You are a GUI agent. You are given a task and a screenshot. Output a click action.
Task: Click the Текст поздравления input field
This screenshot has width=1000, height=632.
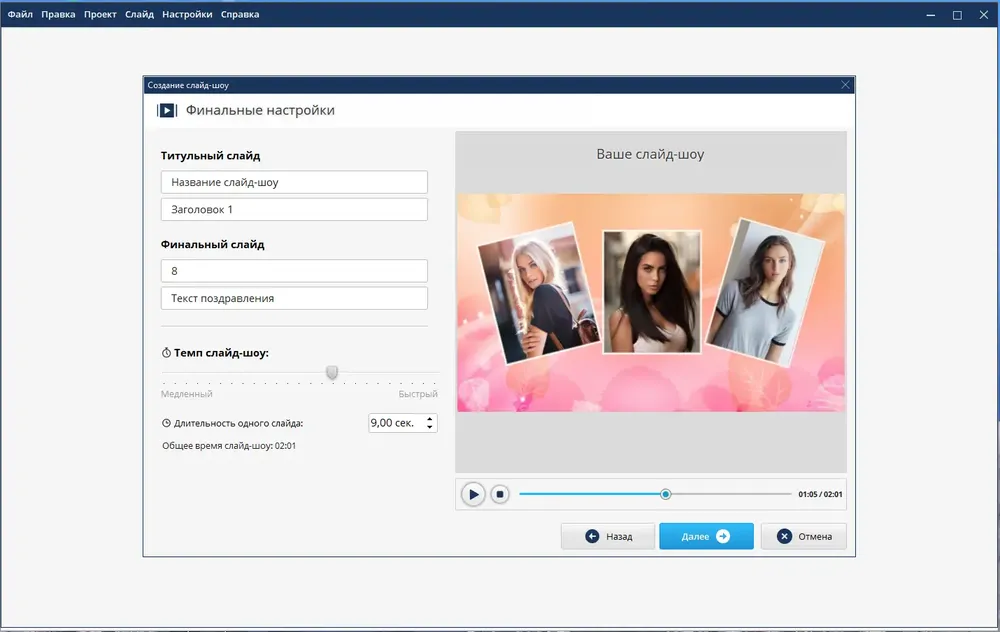pyautogui.click(x=294, y=298)
